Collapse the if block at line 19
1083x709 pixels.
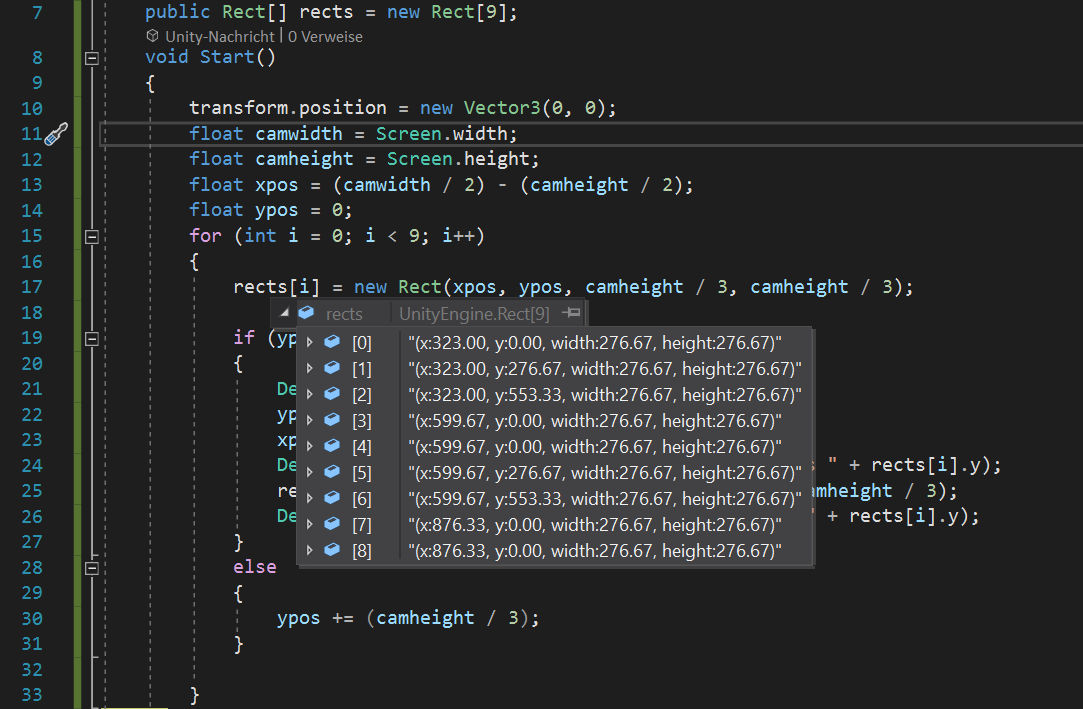tap(92, 339)
